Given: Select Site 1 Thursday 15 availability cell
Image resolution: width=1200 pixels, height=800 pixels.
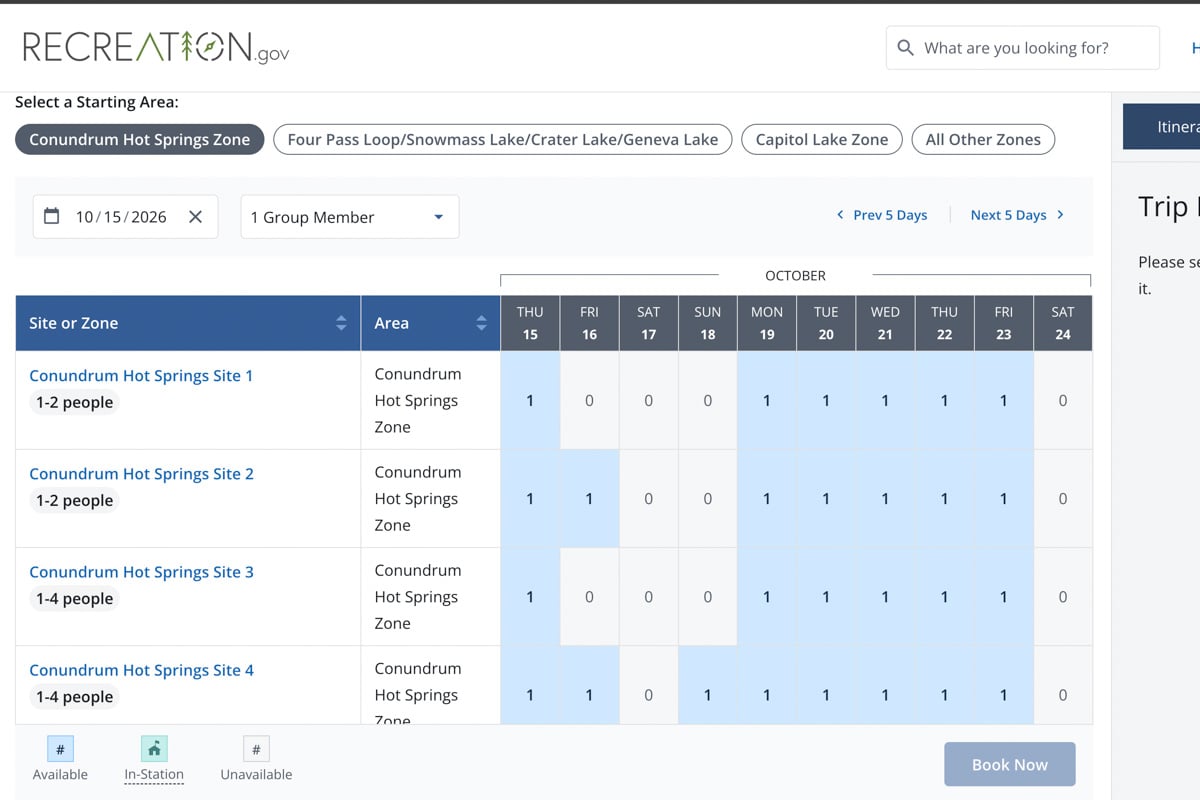Looking at the screenshot, I should pyautogui.click(x=530, y=401).
